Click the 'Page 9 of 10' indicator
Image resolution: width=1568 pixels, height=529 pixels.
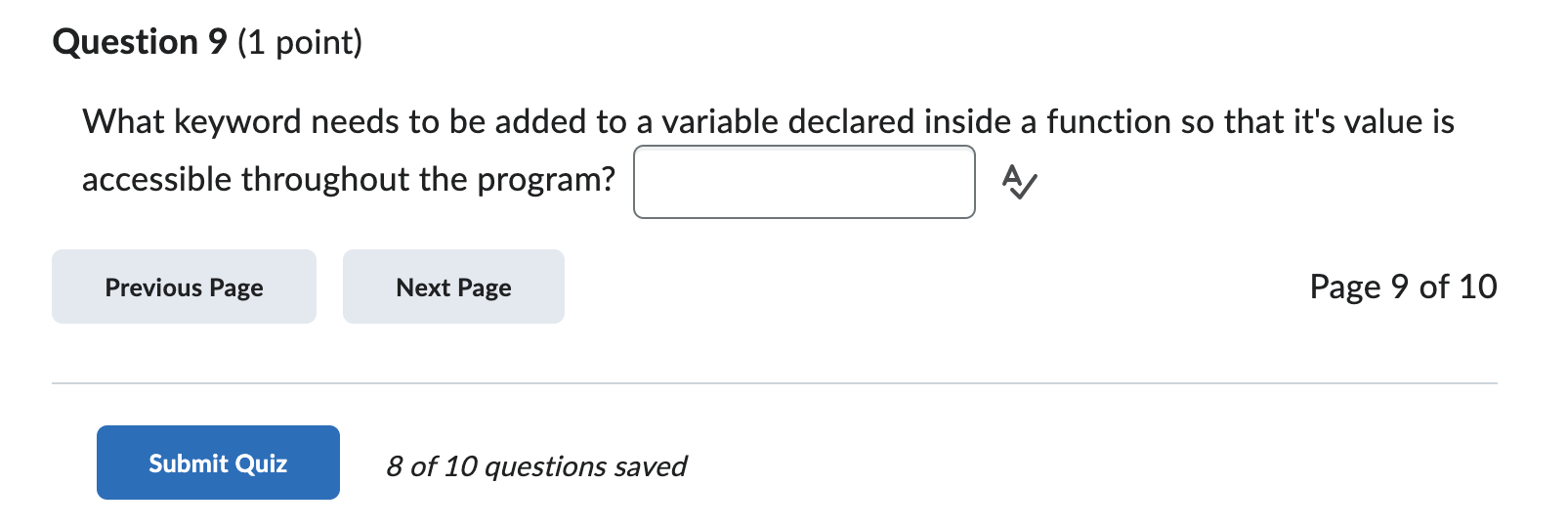click(x=1403, y=287)
